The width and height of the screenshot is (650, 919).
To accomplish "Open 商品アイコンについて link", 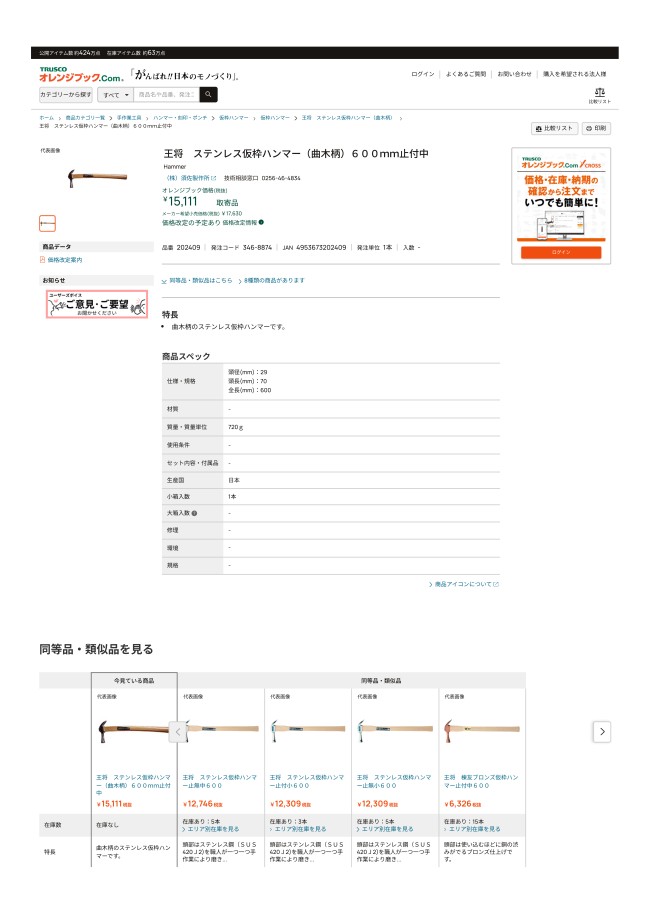I will [463, 584].
